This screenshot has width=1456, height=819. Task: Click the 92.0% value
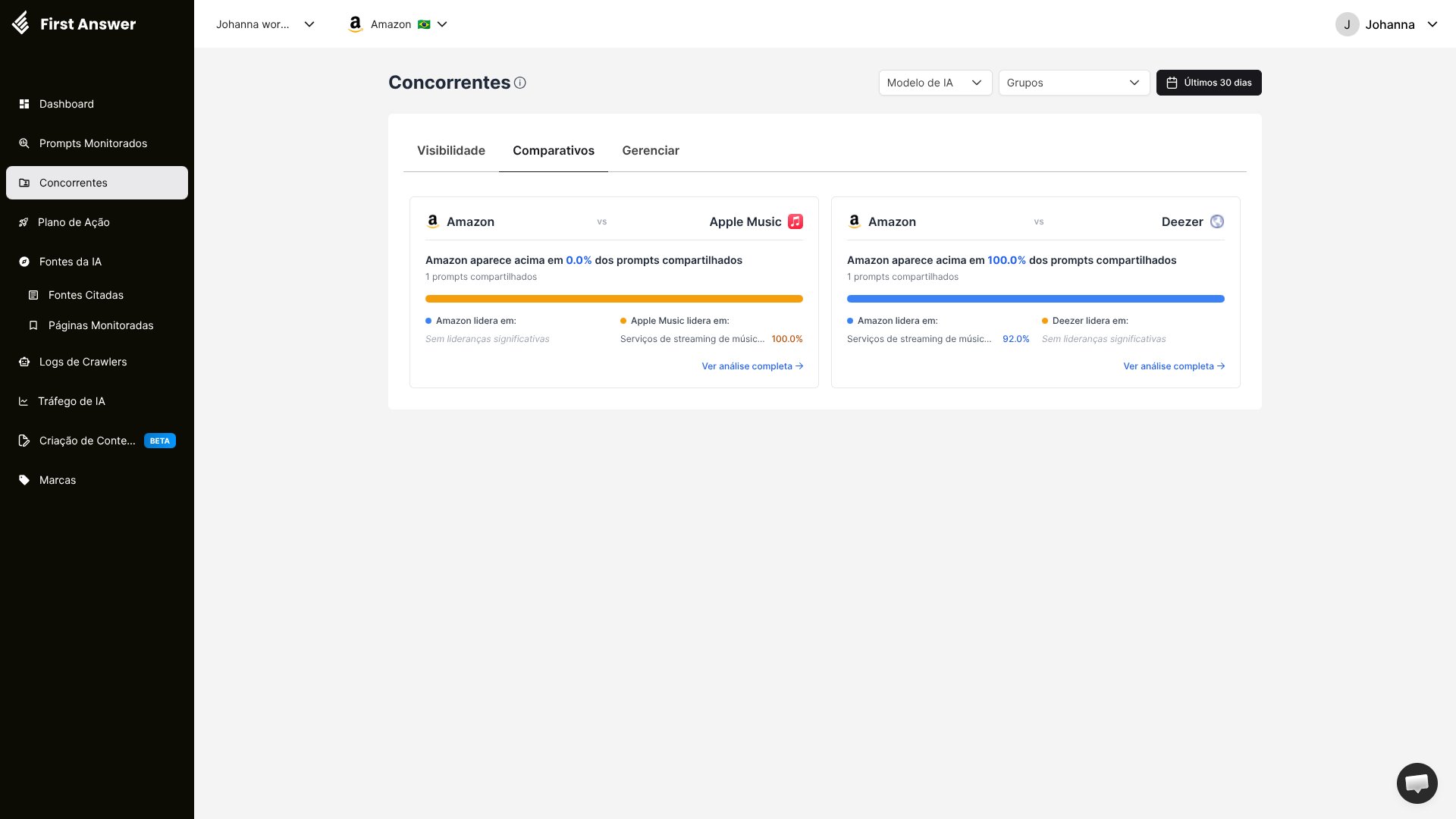[1016, 339]
